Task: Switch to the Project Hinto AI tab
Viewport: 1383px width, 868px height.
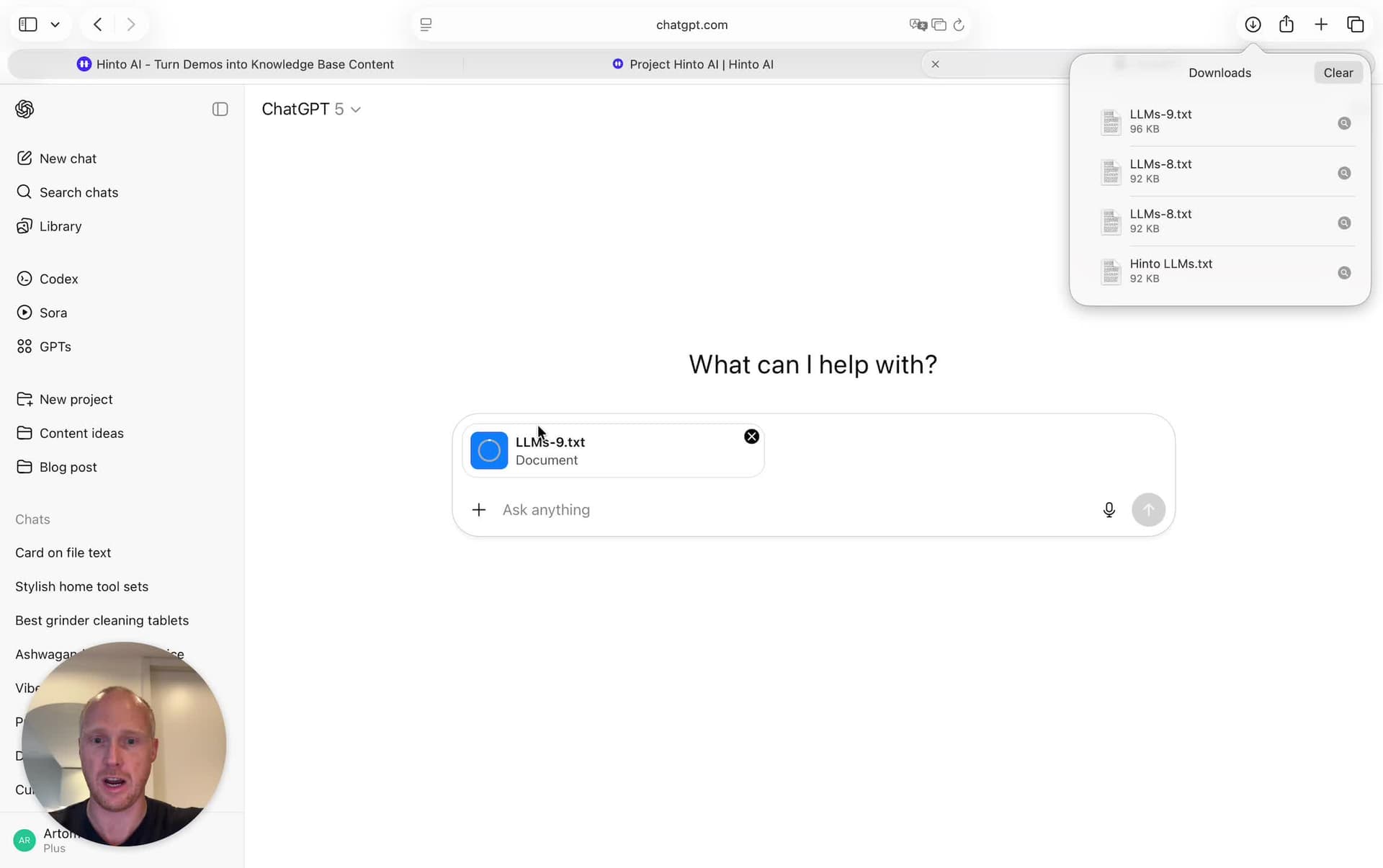Action: click(692, 64)
